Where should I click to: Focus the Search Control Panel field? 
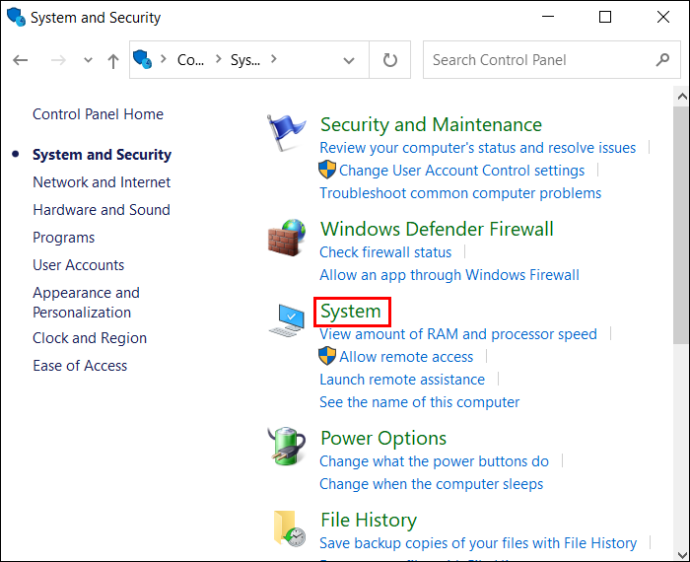(x=552, y=60)
